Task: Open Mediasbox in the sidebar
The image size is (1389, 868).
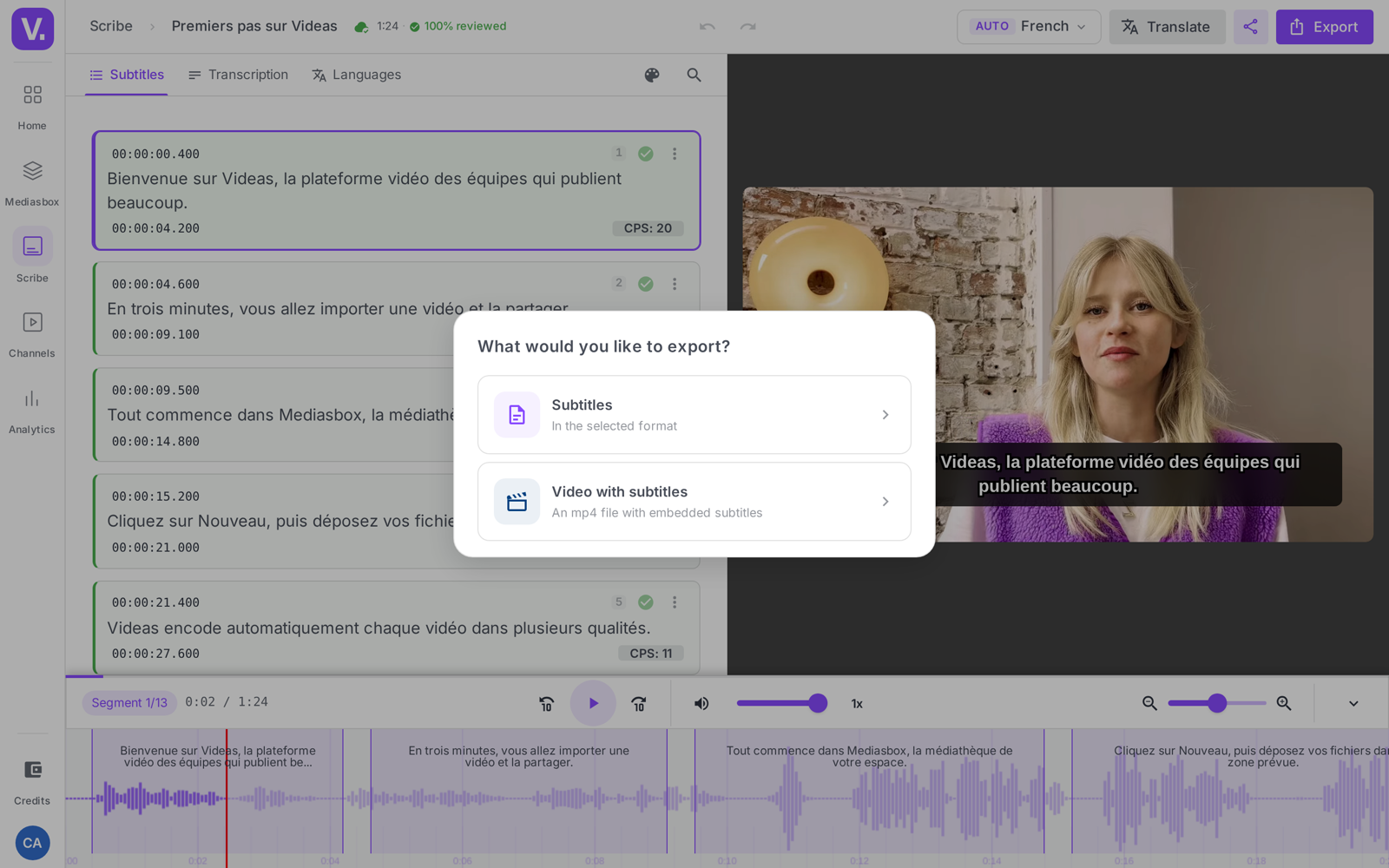Action: 32,183
